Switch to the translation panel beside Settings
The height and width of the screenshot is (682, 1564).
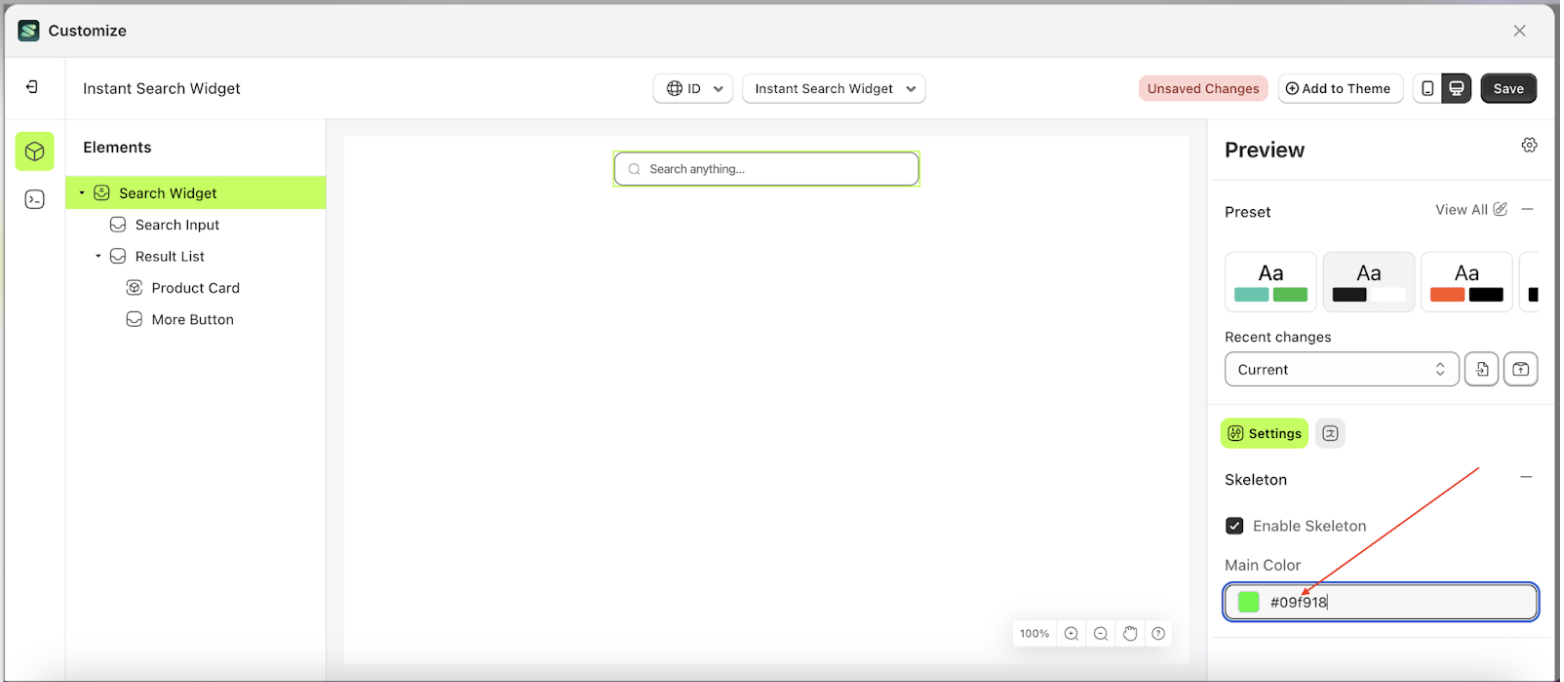[1330, 433]
